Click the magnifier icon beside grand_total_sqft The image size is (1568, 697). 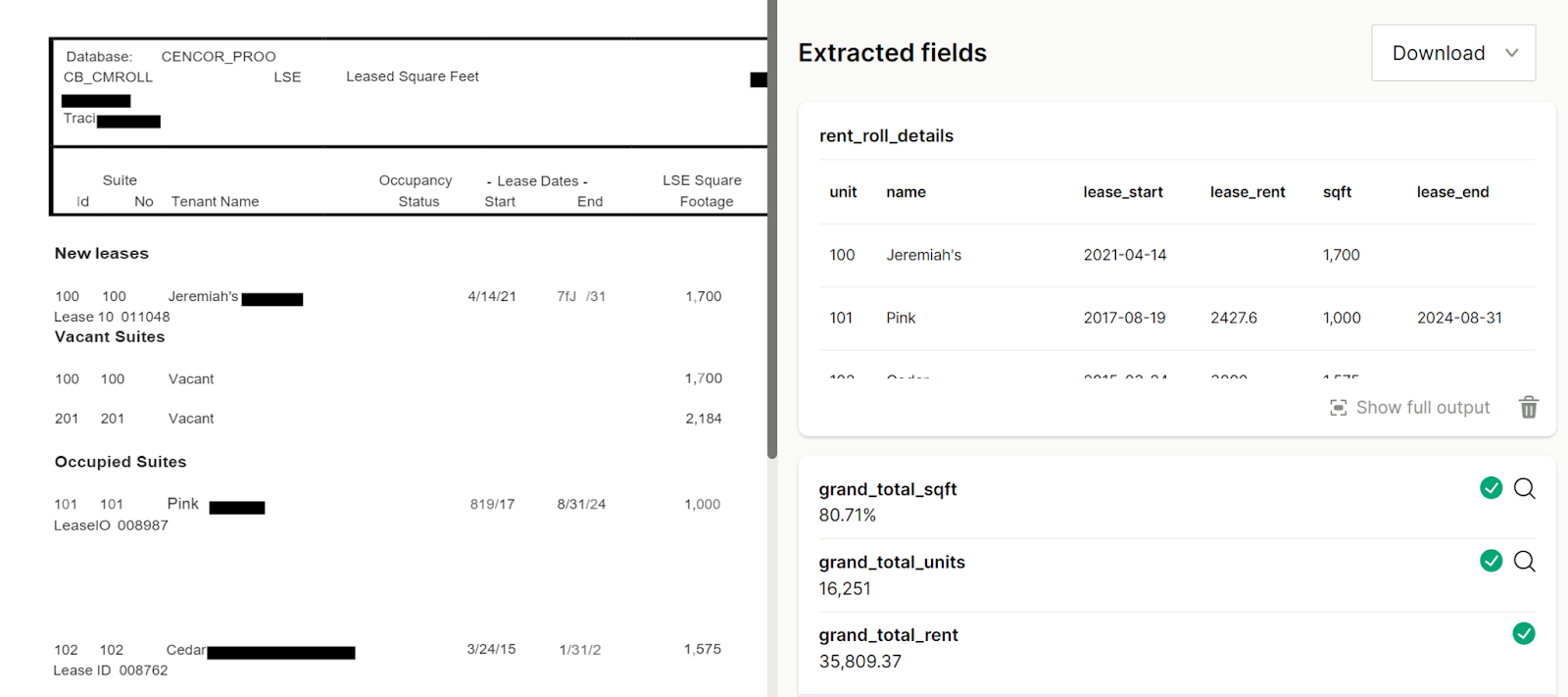1524,488
